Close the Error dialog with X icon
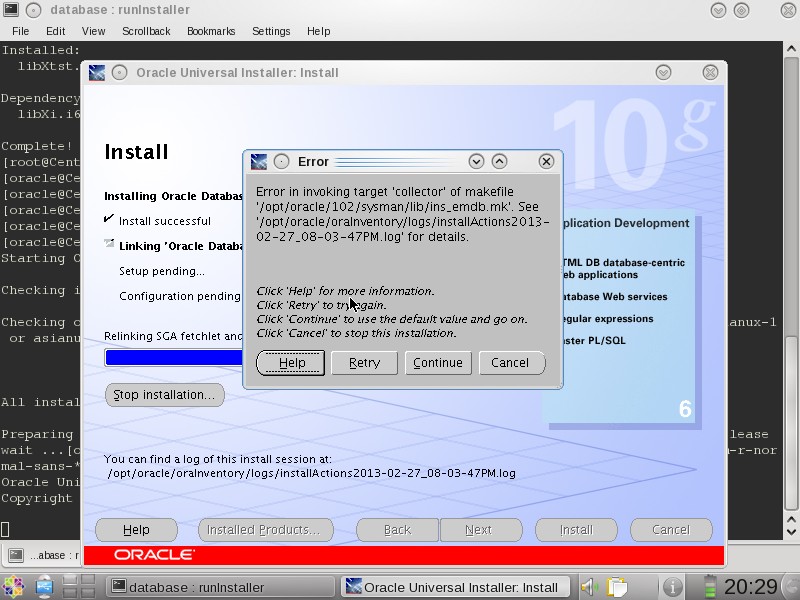The image size is (800, 600). click(546, 162)
